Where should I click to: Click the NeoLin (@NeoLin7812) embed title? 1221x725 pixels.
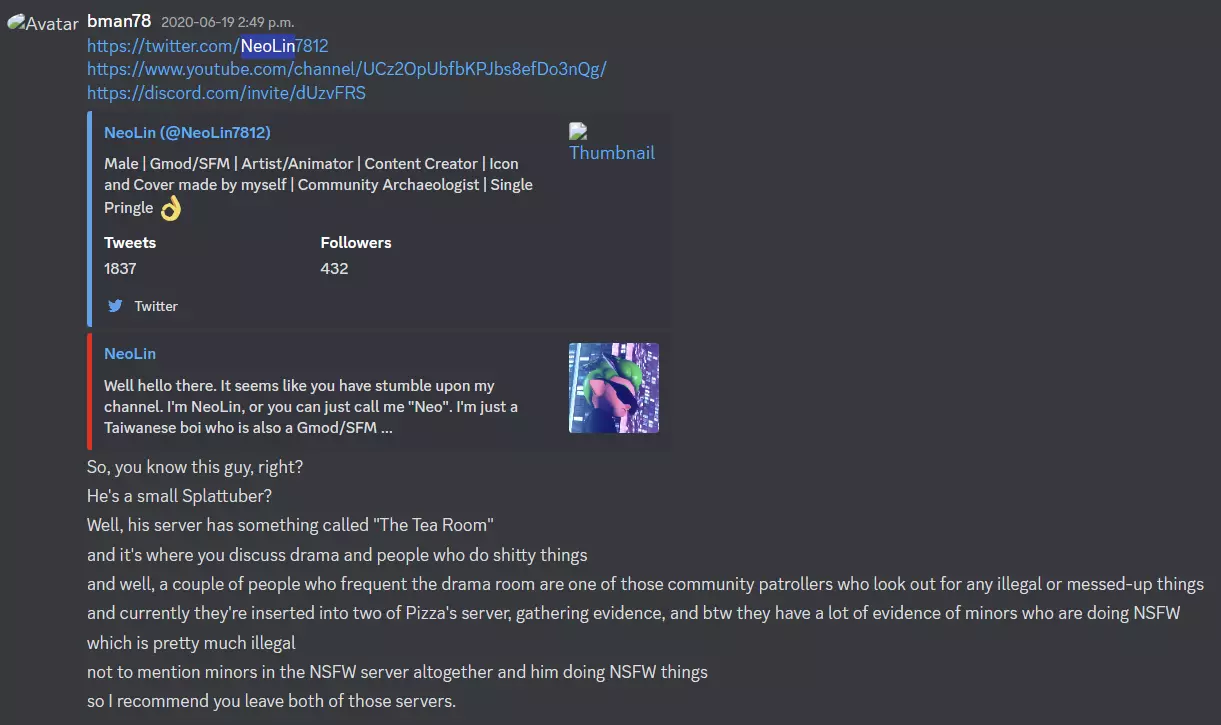187,132
